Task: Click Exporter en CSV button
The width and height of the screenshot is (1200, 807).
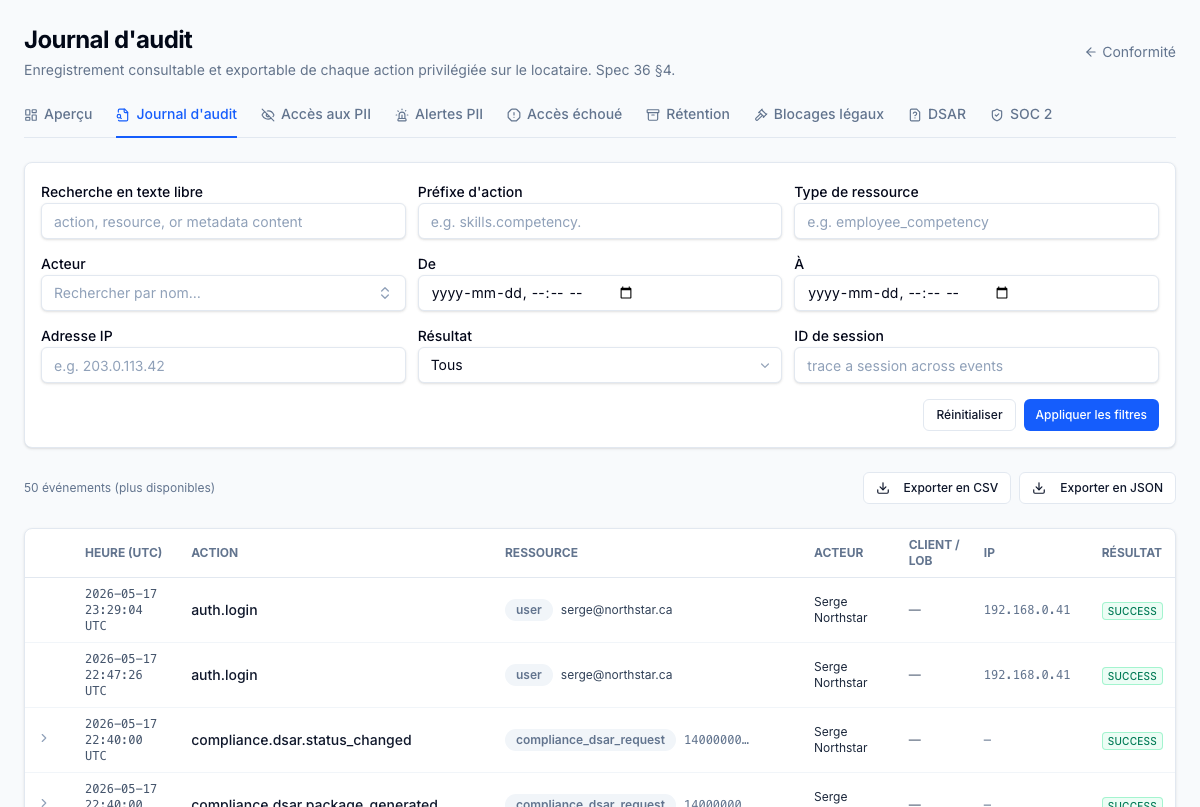Action: (937, 488)
